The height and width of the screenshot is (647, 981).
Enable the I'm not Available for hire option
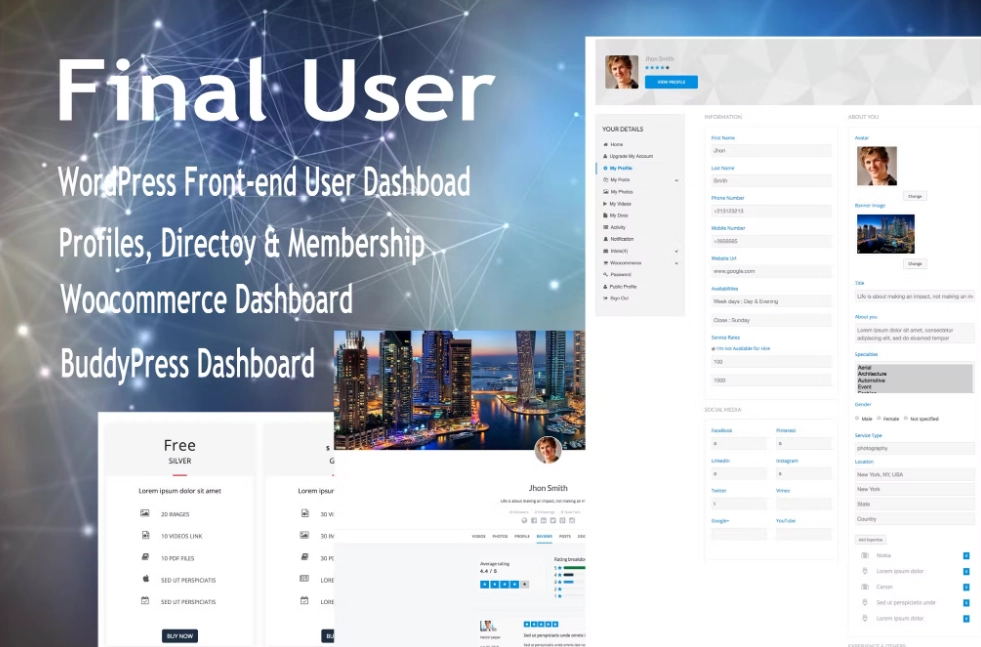pos(712,347)
